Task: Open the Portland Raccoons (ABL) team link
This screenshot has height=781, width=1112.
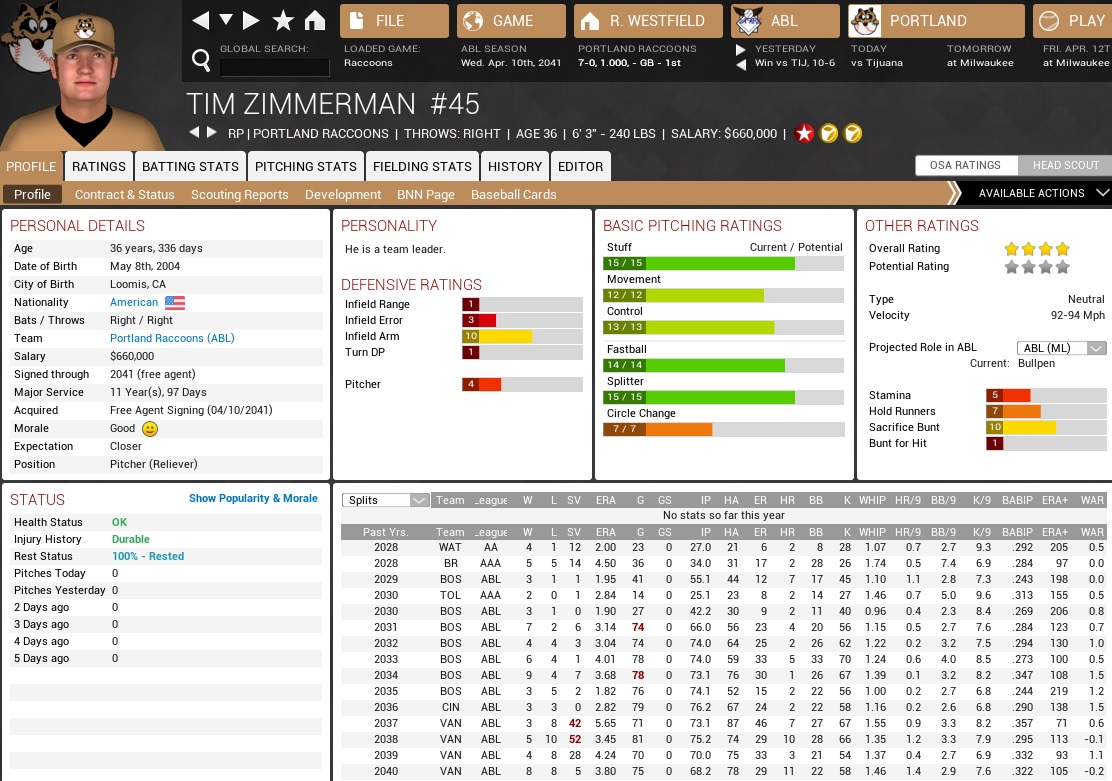Action: coord(172,338)
